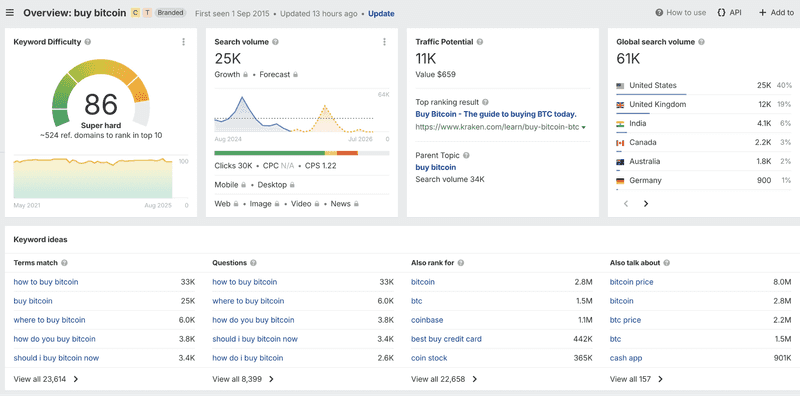Open 'btc price' keyword link
The height and width of the screenshot is (396, 800).
(x=626, y=320)
